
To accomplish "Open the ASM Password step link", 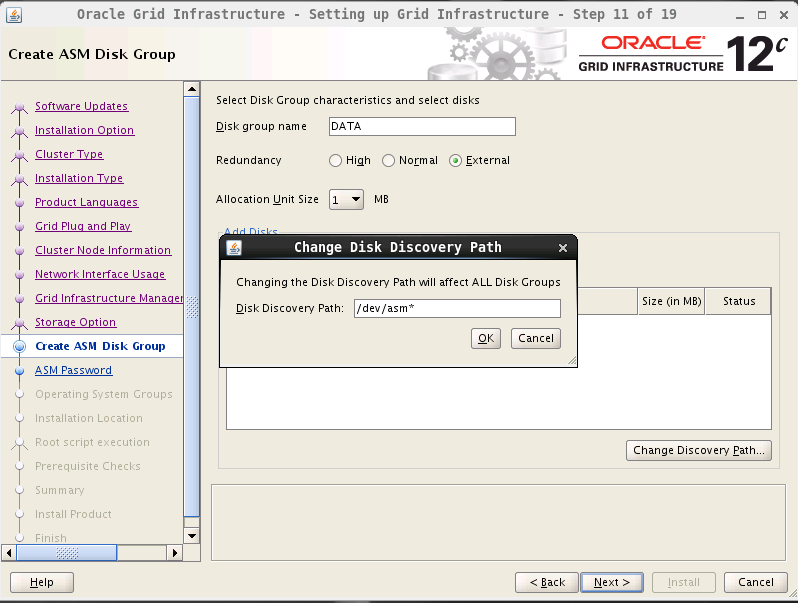I will [x=73, y=370].
